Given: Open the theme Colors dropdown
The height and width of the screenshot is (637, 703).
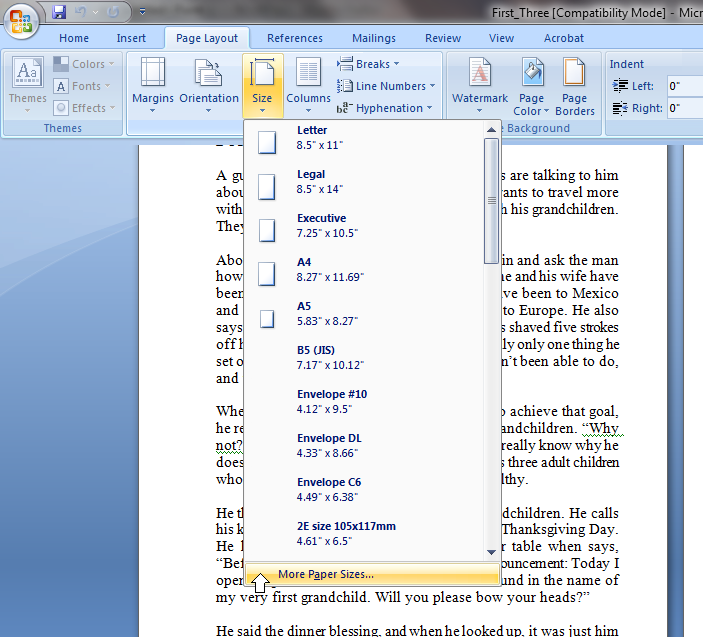Looking at the screenshot, I should coord(85,64).
